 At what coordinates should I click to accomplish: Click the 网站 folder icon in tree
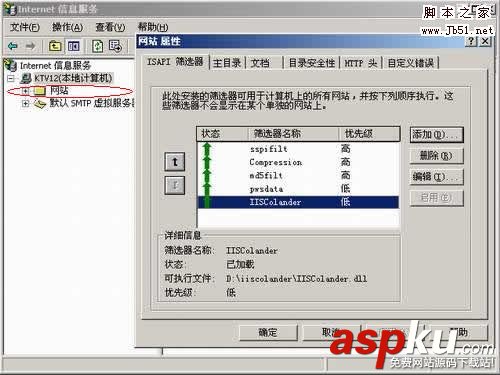pyautogui.click(x=40, y=90)
